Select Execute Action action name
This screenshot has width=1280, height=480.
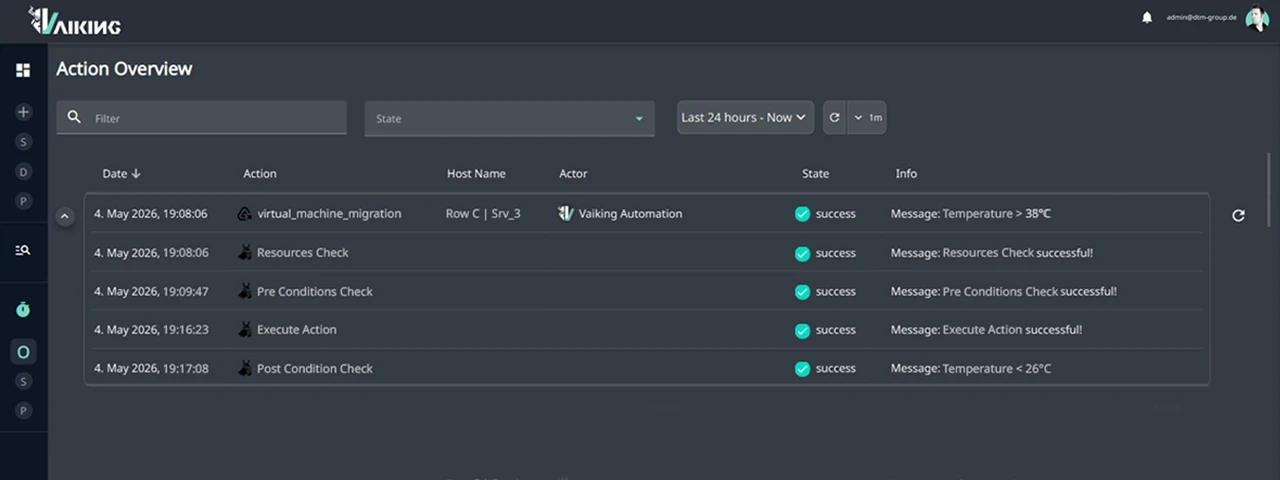pyautogui.click(x=297, y=330)
